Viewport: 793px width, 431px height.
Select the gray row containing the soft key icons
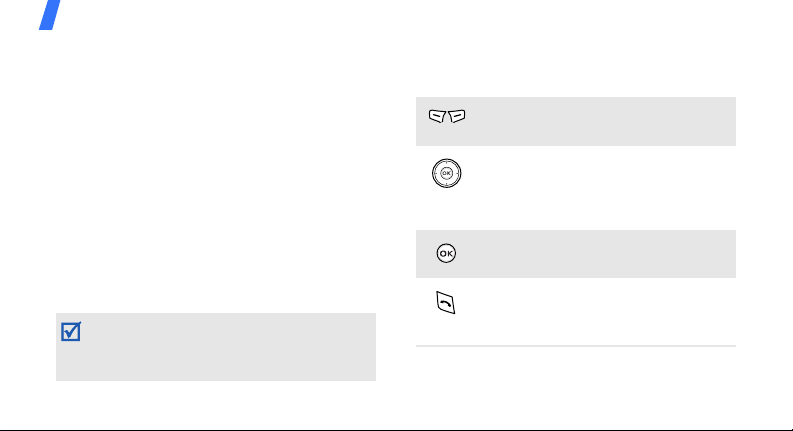point(576,121)
